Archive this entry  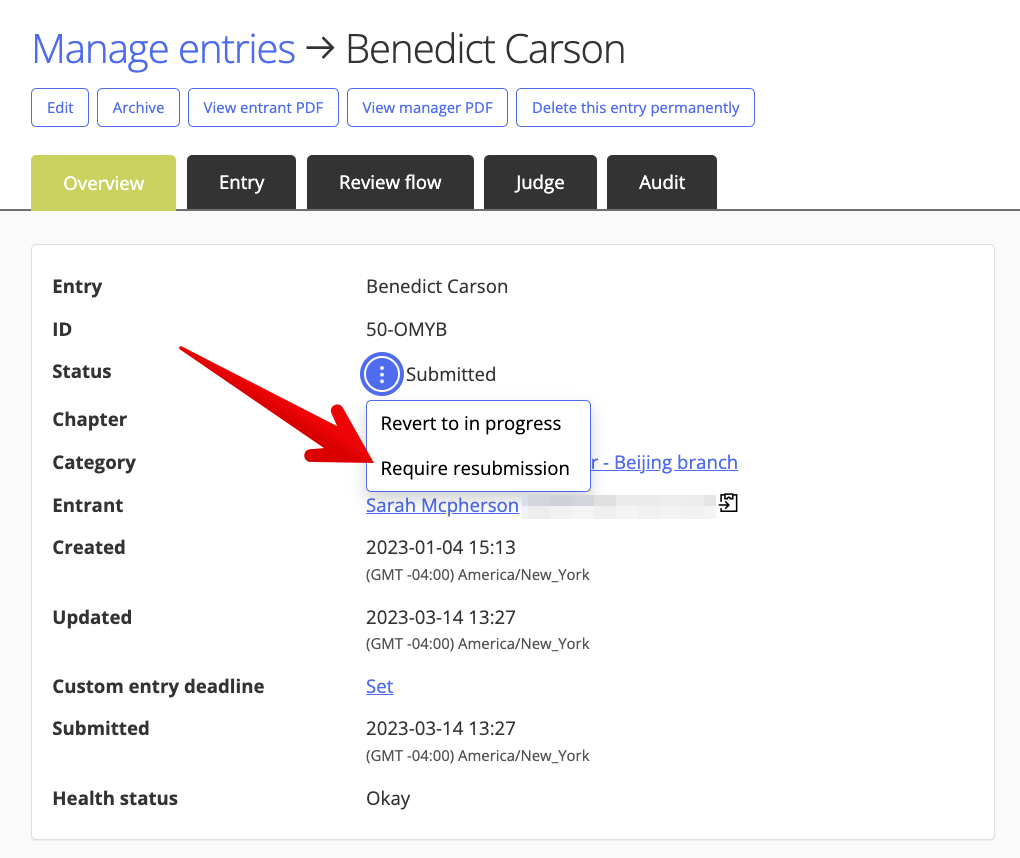138,107
